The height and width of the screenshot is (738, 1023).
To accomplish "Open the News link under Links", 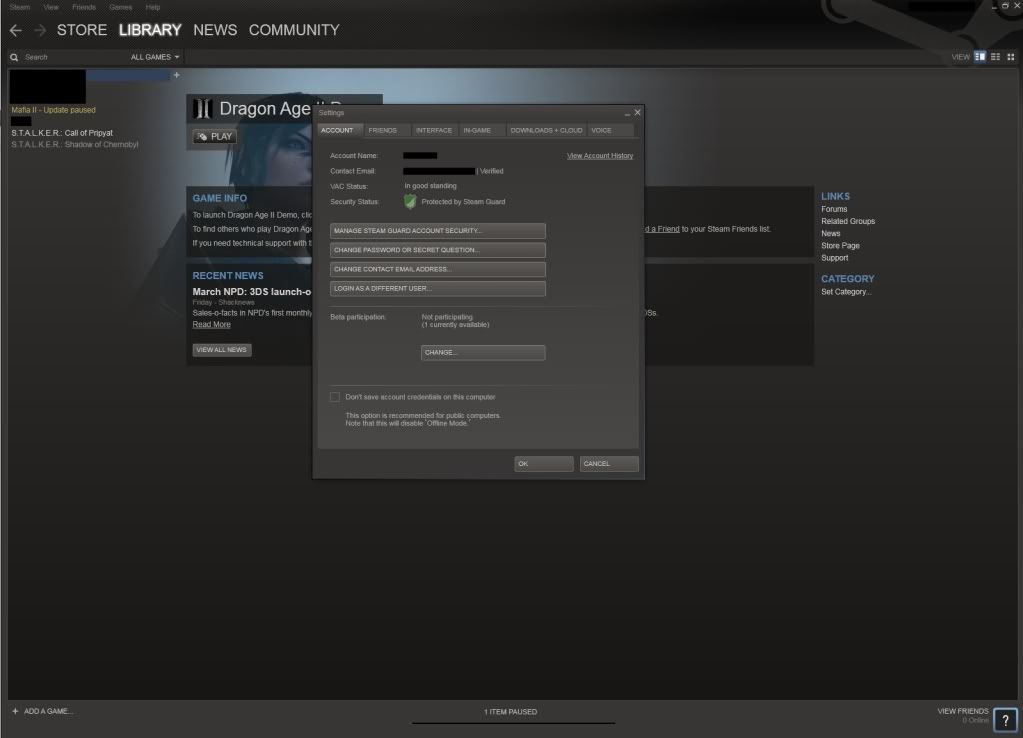I will point(831,234).
